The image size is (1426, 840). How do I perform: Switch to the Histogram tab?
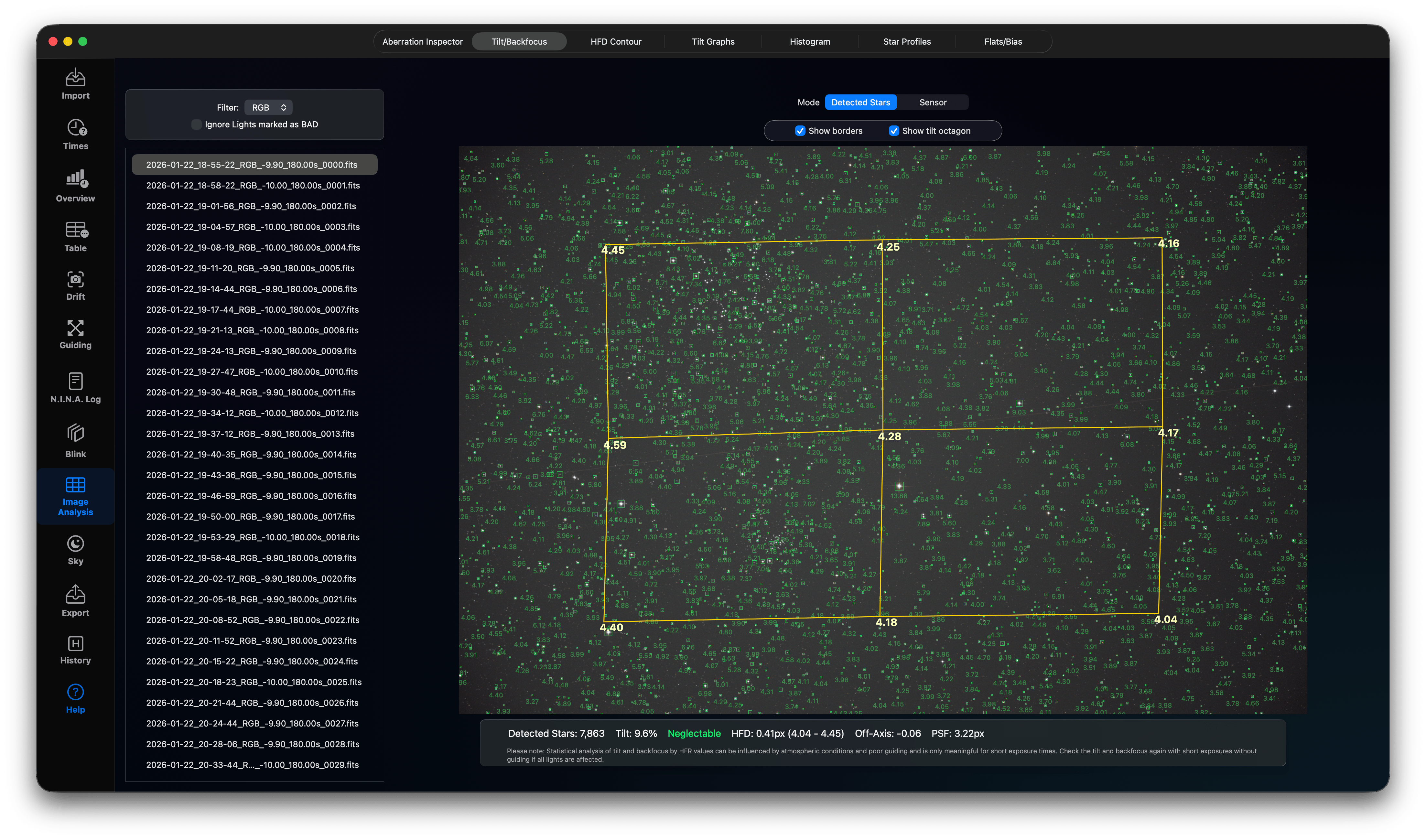pyautogui.click(x=809, y=41)
